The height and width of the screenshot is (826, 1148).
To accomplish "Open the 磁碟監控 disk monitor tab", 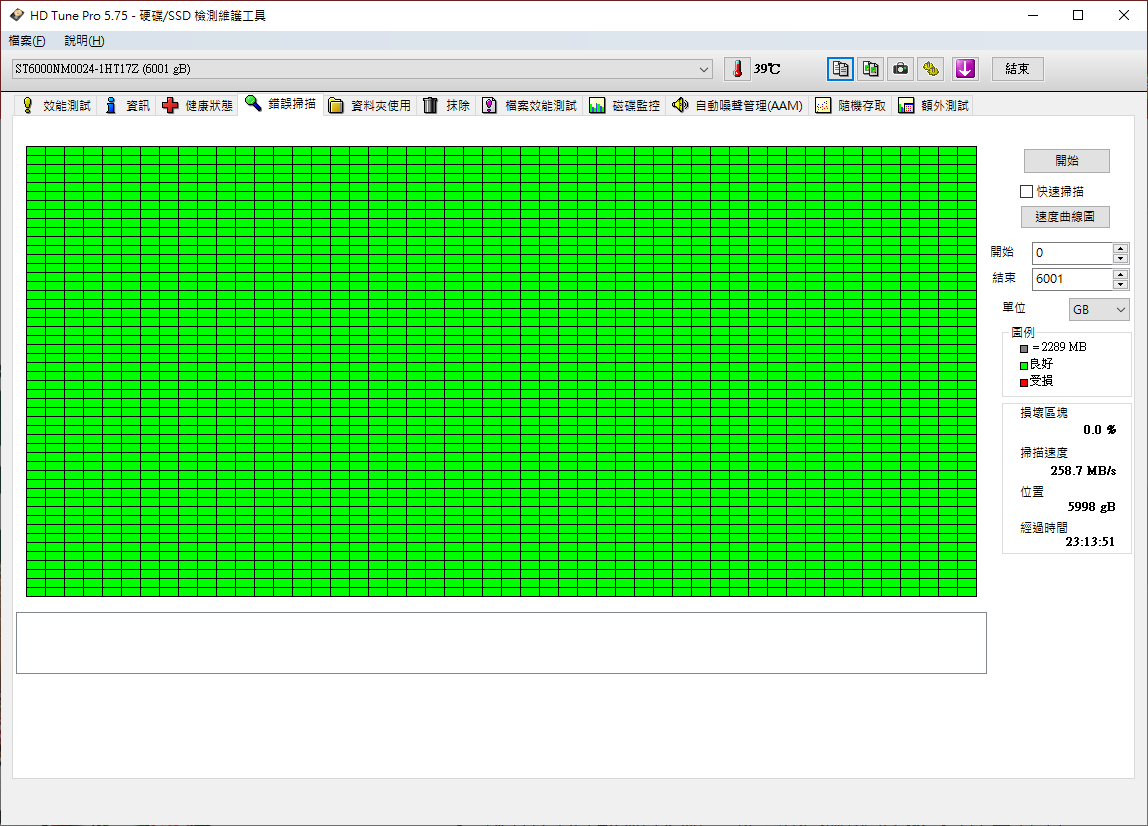I will tap(625, 105).
